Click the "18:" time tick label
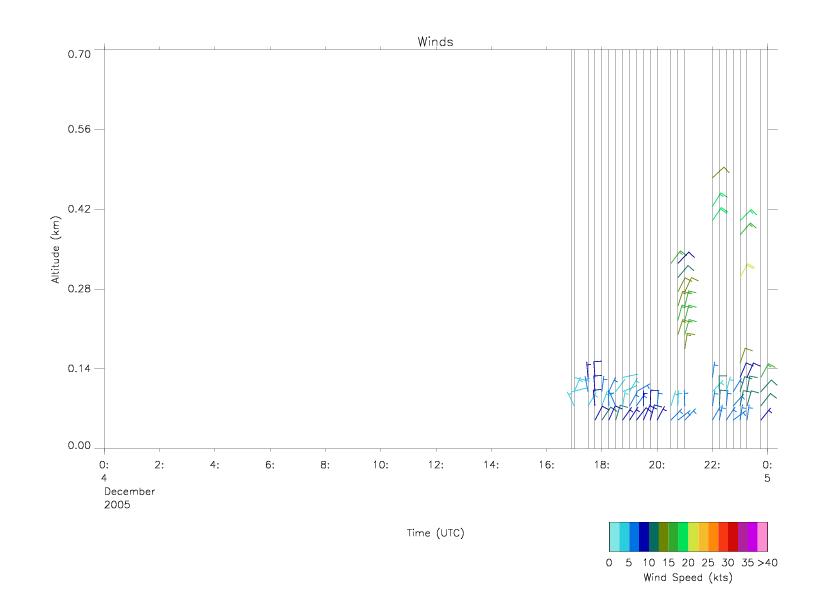 click(x=602, y=465)
